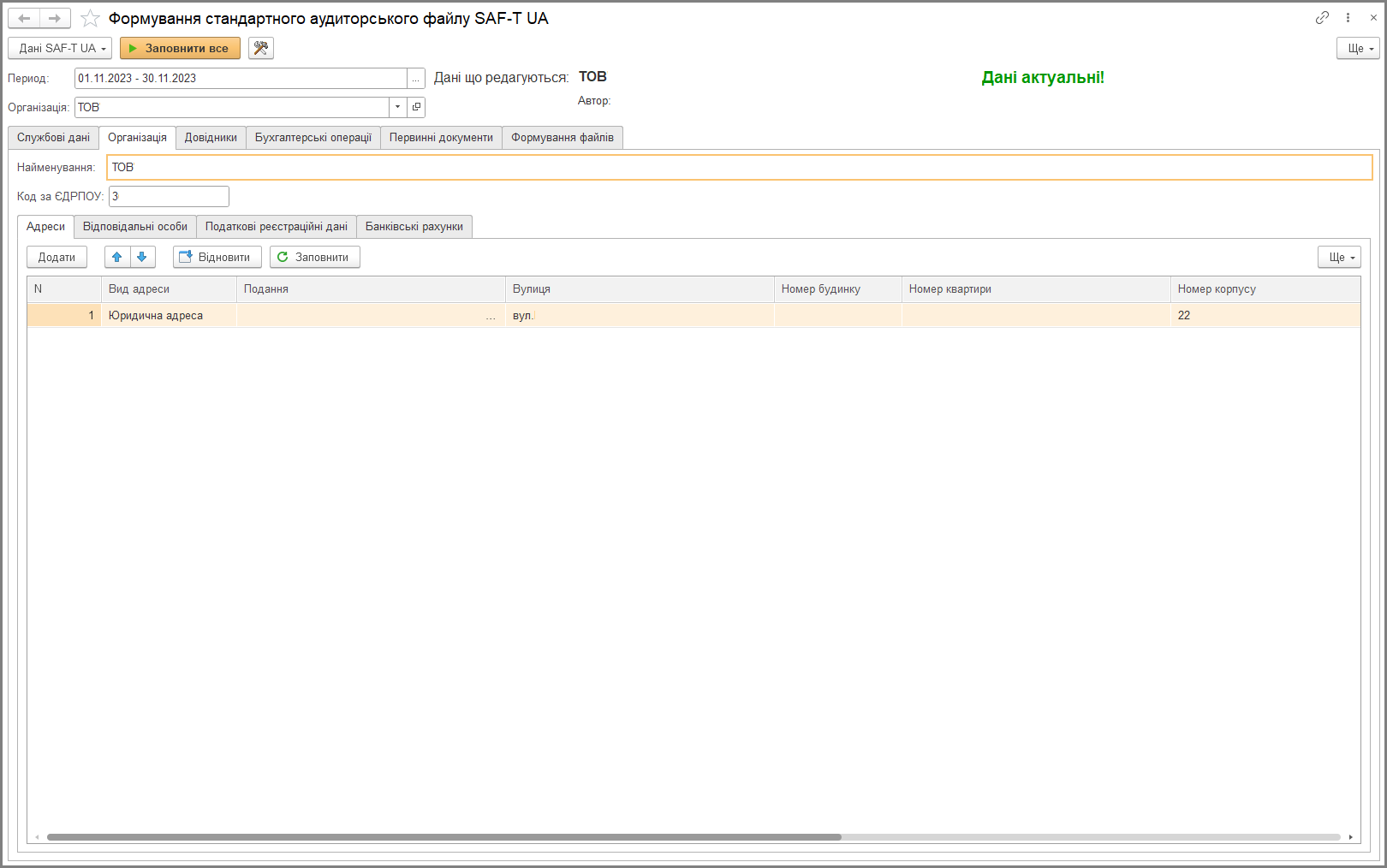
Task: Go to Формування файлів tab
Action: pos(563,137)
